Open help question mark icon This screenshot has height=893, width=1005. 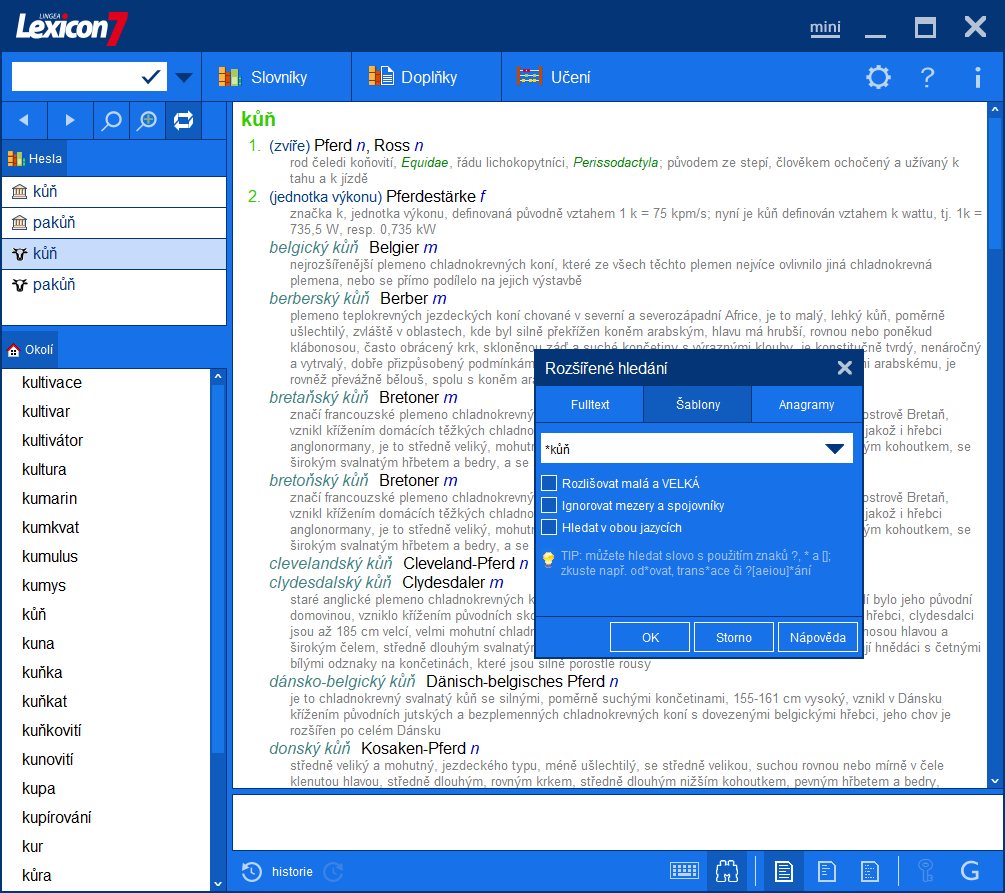click(x=927, y=78)
